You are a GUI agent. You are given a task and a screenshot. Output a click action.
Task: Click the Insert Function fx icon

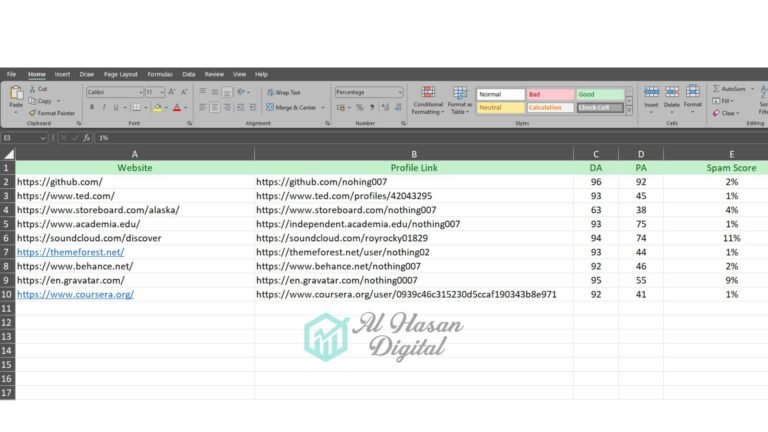pyautogui.click(x=87, y=137)
